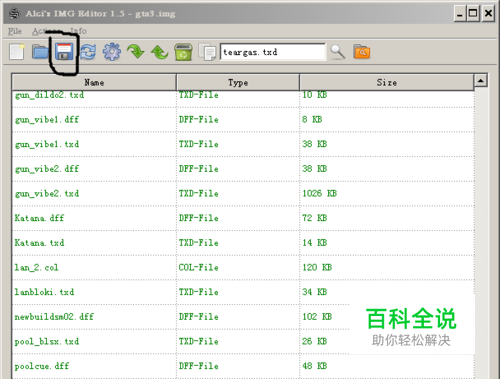This screenshot has width=500, height=379.
Task: Open an archive with the folder icon
Action: tap(40, 52)
